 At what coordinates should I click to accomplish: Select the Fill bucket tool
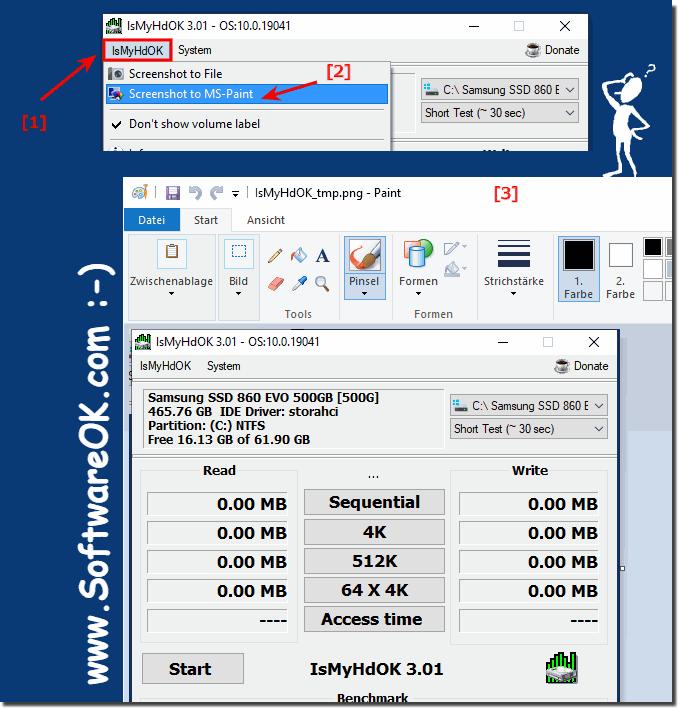click(x=298, y=256)
